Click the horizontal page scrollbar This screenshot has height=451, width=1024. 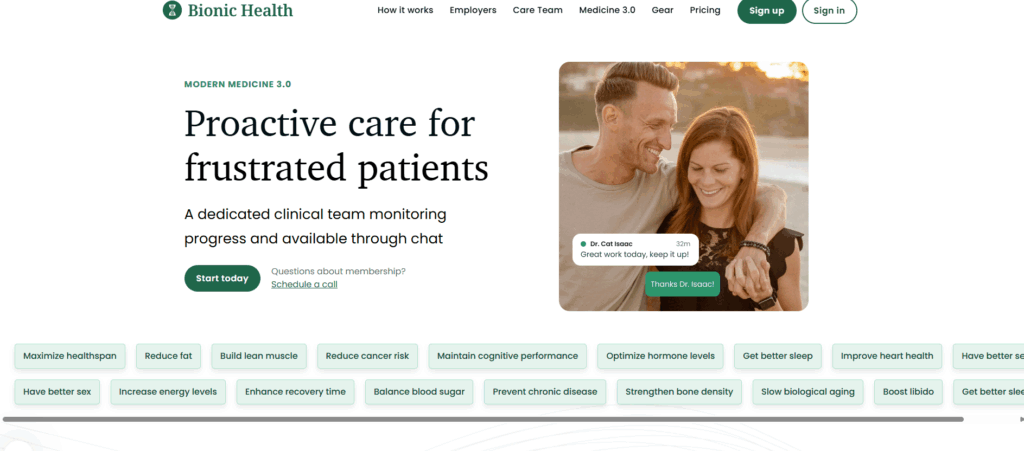483,419
